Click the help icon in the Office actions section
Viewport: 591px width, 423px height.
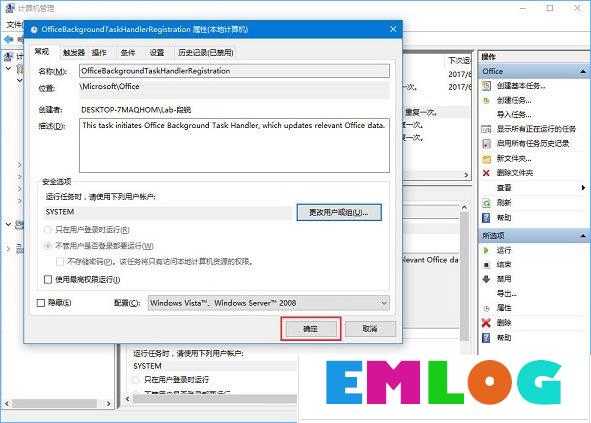tap(487, 218)
